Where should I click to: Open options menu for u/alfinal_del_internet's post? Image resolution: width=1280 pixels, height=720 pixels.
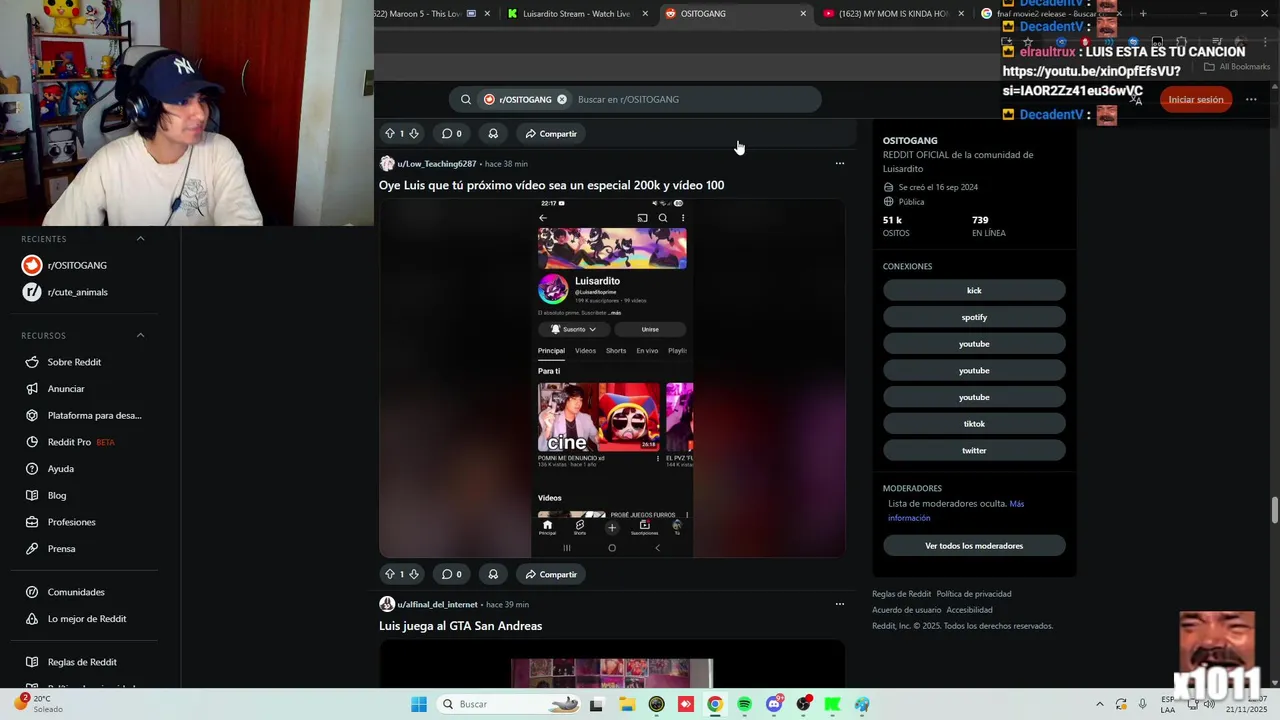[x=840, y=604]
